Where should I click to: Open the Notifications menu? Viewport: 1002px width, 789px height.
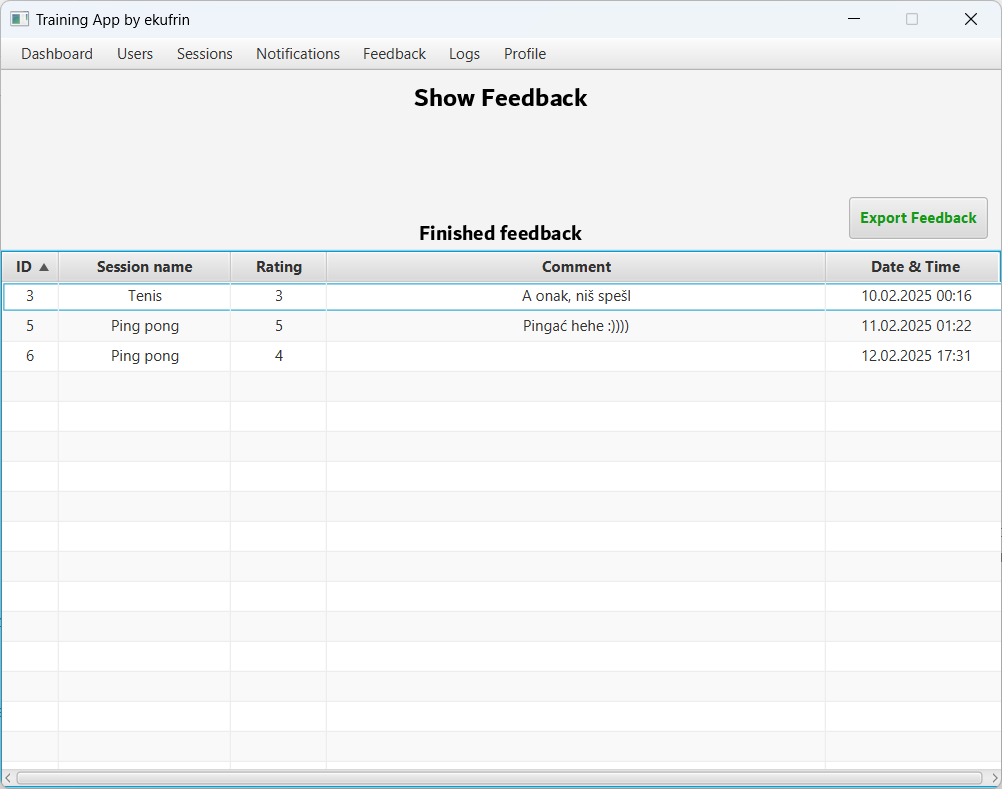[x=298, y=54]
